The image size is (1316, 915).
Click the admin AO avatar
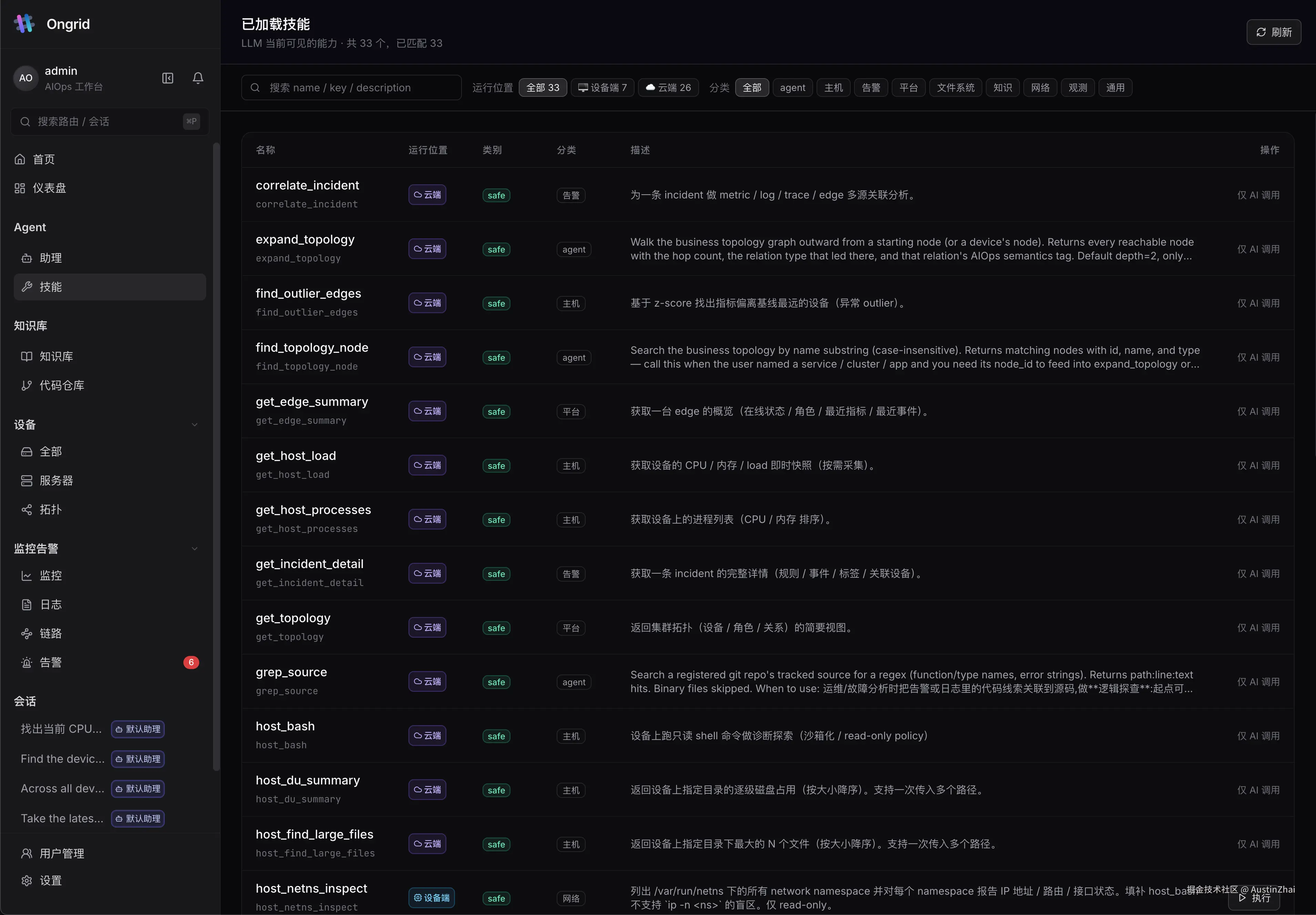tap(26, 78)
